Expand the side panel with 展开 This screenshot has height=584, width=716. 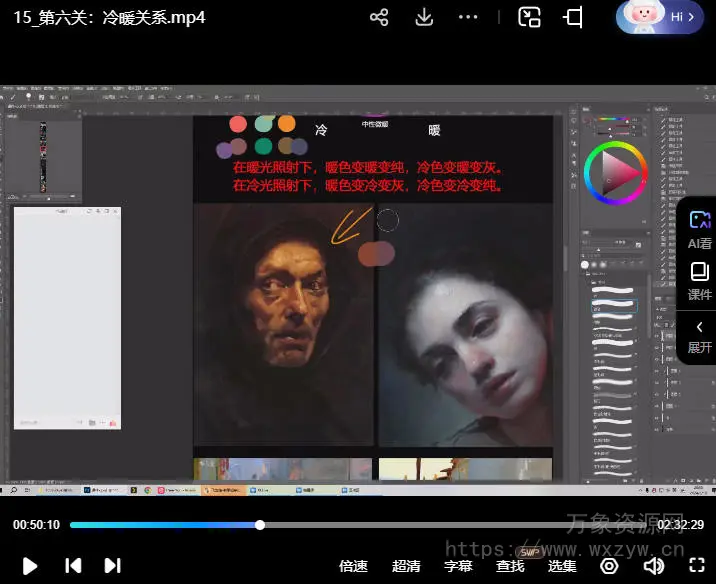point(699,336)
